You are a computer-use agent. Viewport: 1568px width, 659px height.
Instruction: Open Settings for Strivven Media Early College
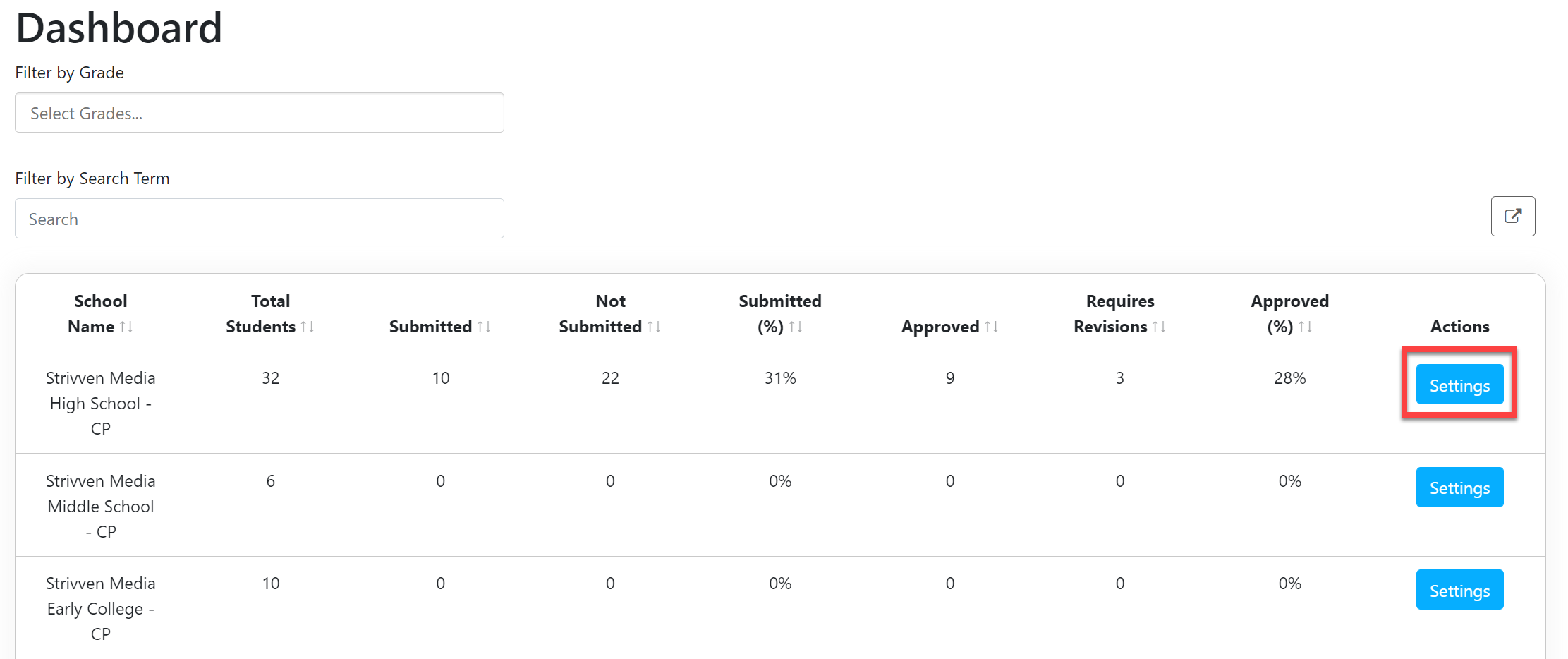[1459, 590]
